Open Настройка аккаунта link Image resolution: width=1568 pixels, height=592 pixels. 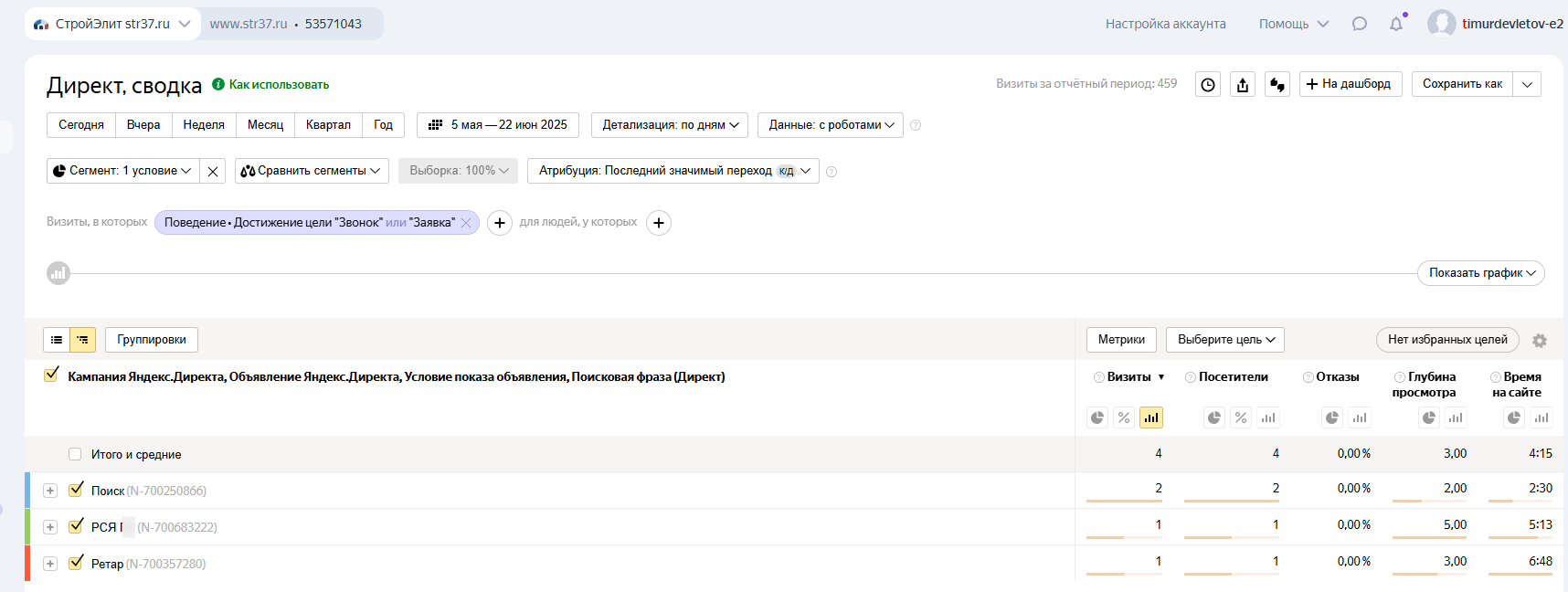1166,24
